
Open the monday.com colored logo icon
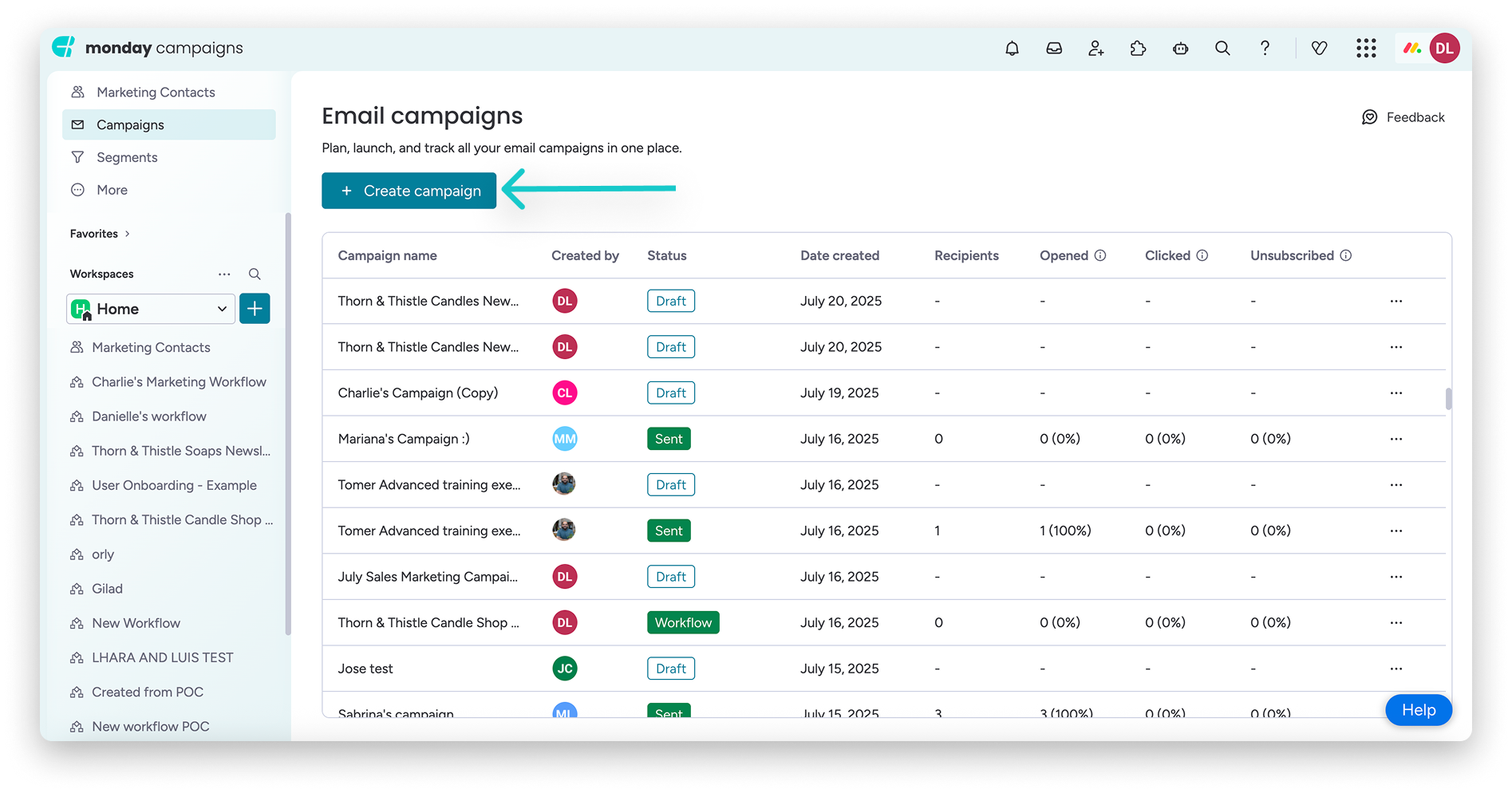pos(1412,48)
